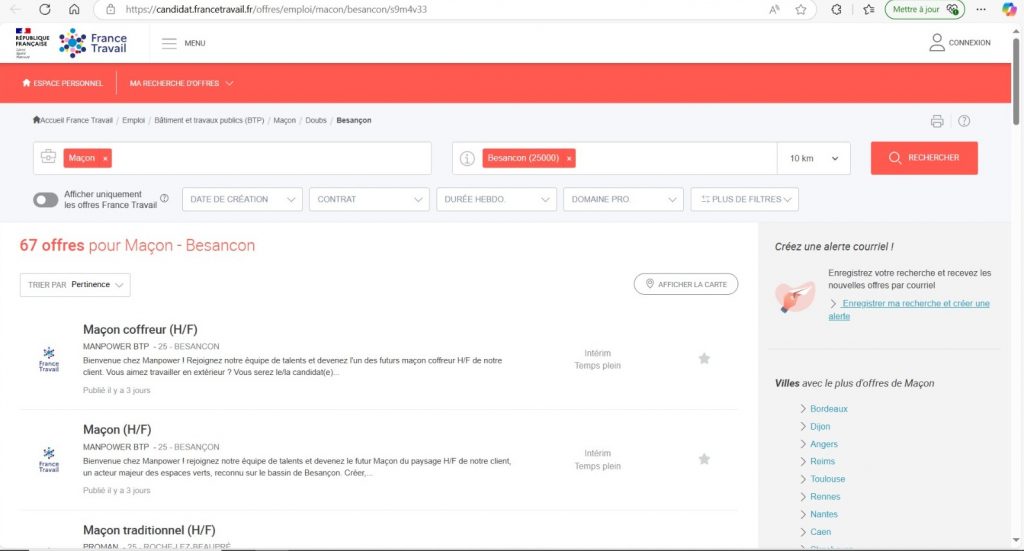This screenshot has height=551, width=1024.
Task: Star the Maçon (H/F) Manpower offer
Action: coord(704,459)
